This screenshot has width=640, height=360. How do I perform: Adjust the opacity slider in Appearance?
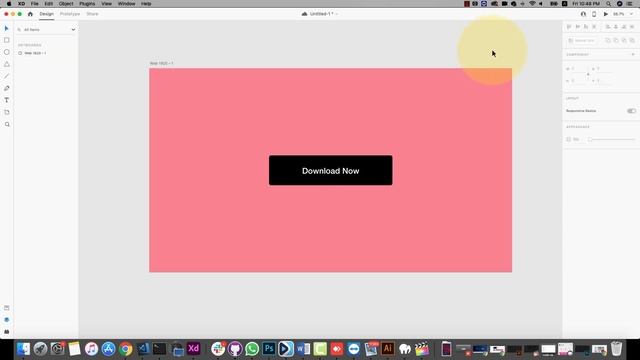click(611, 140)
